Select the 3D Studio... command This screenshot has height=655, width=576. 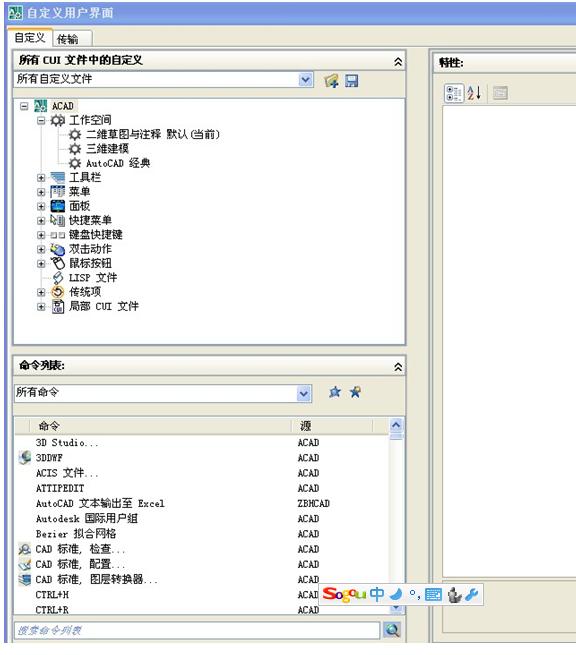click(67, 442)
